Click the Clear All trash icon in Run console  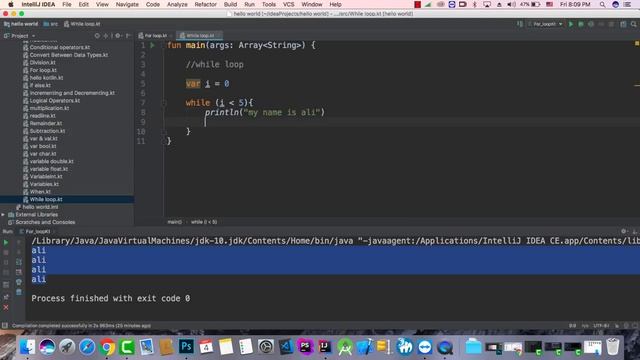pos(19,292)
